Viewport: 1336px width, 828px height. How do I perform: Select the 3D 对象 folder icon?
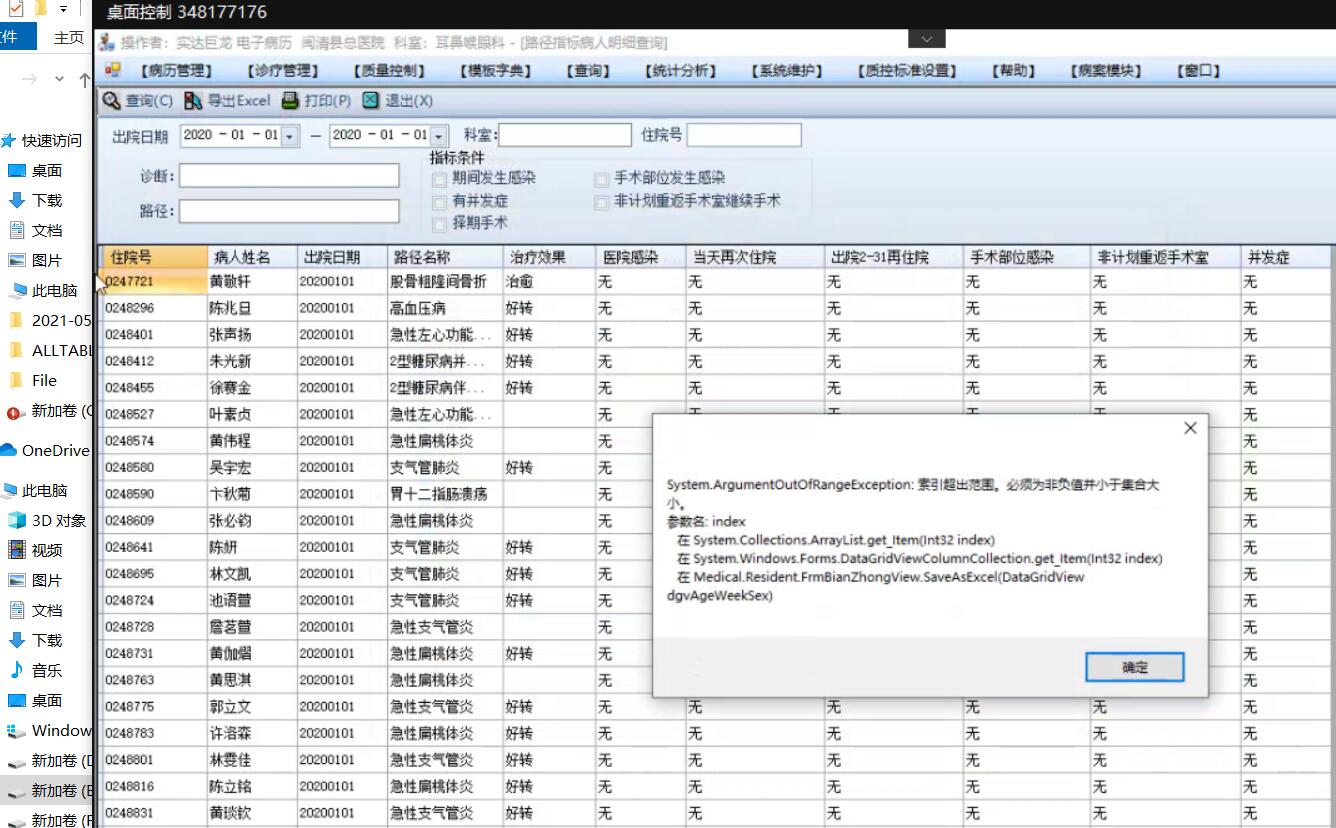click(16, 520)
